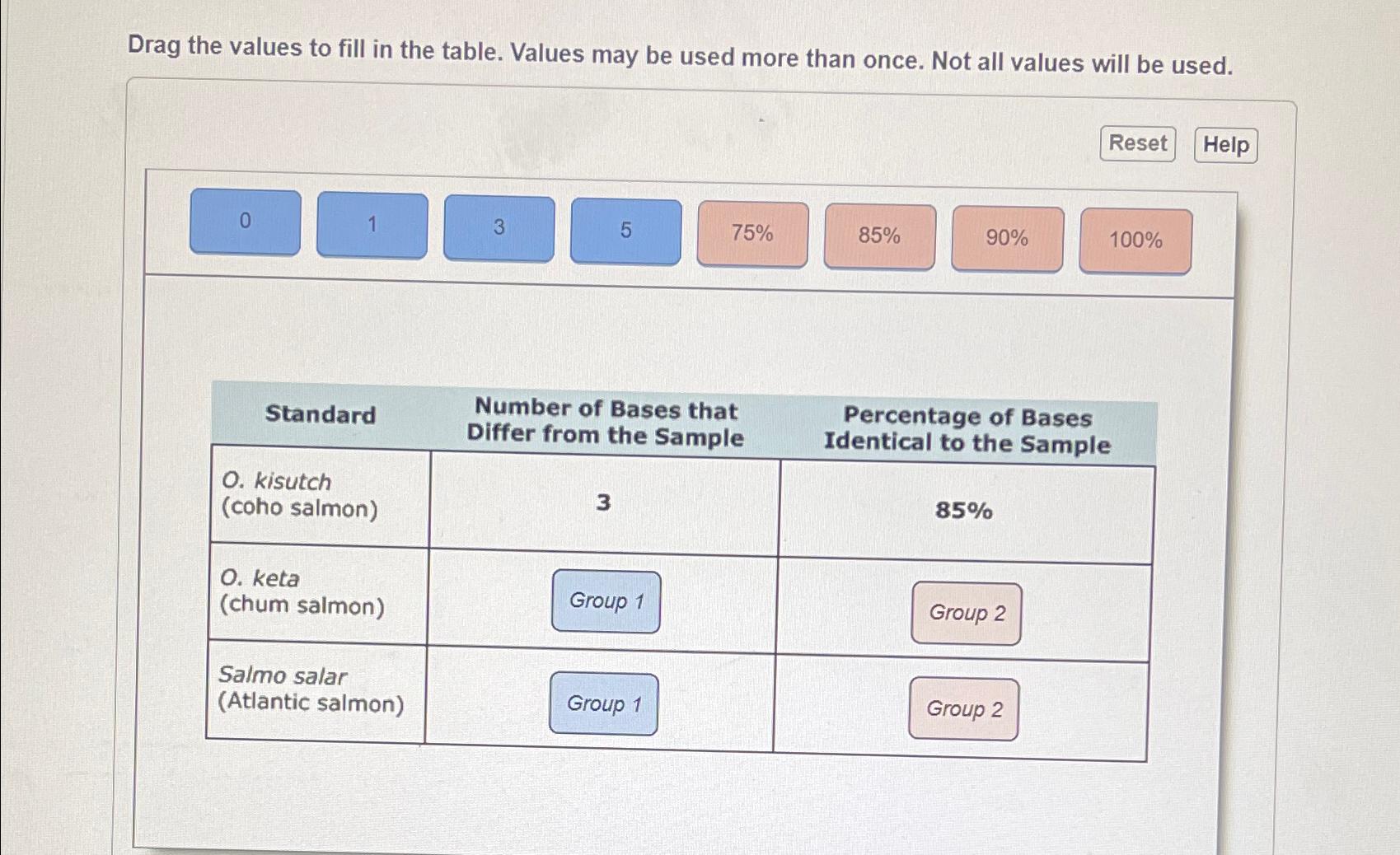Click the Reset button
The image size is (1400, 855).
click(1136, 142)
